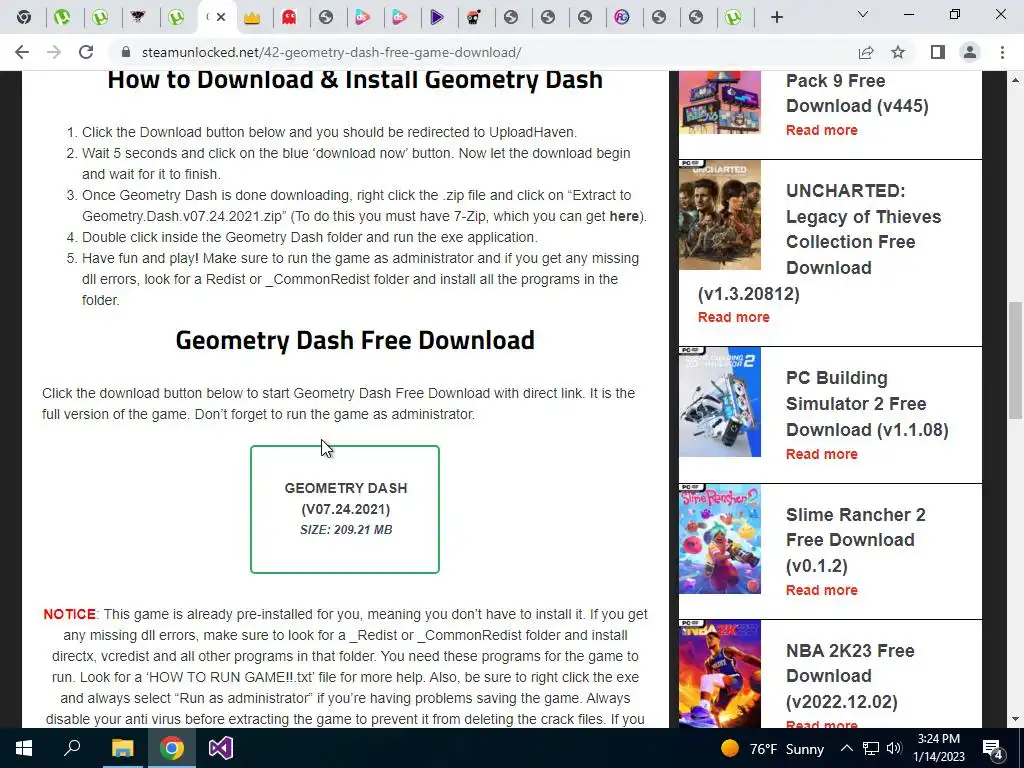The height and width of the screenshot is (768, 1024).
Task: Open Windows taskbar search
Action: click(72, 748)
